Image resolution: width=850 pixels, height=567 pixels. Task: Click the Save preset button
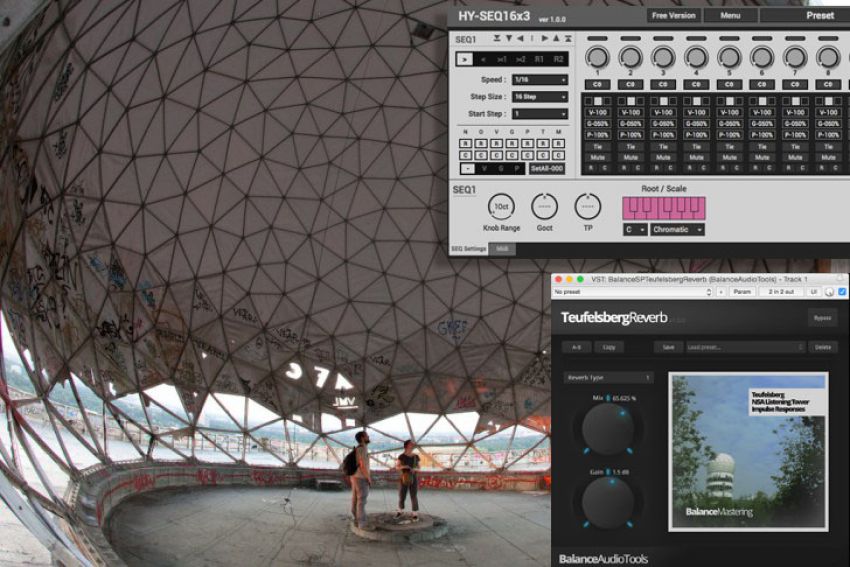point(668,347)
